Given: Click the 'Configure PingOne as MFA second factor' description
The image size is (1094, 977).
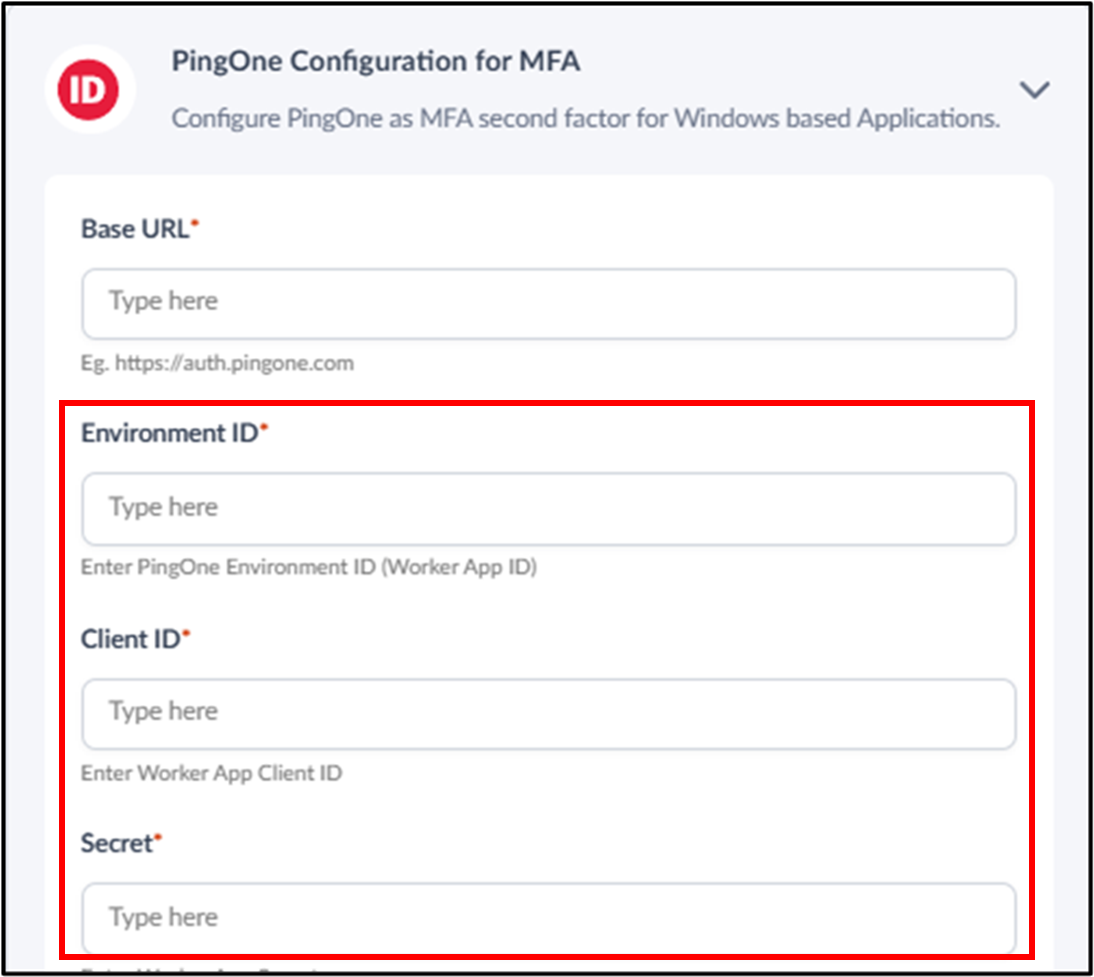Looking at the screenshot, I should [x=585, y=119].
